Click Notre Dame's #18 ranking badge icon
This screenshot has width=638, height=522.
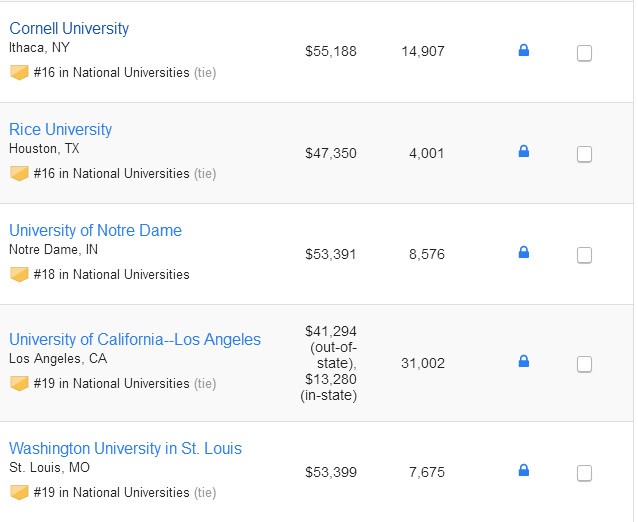[19, 274]
